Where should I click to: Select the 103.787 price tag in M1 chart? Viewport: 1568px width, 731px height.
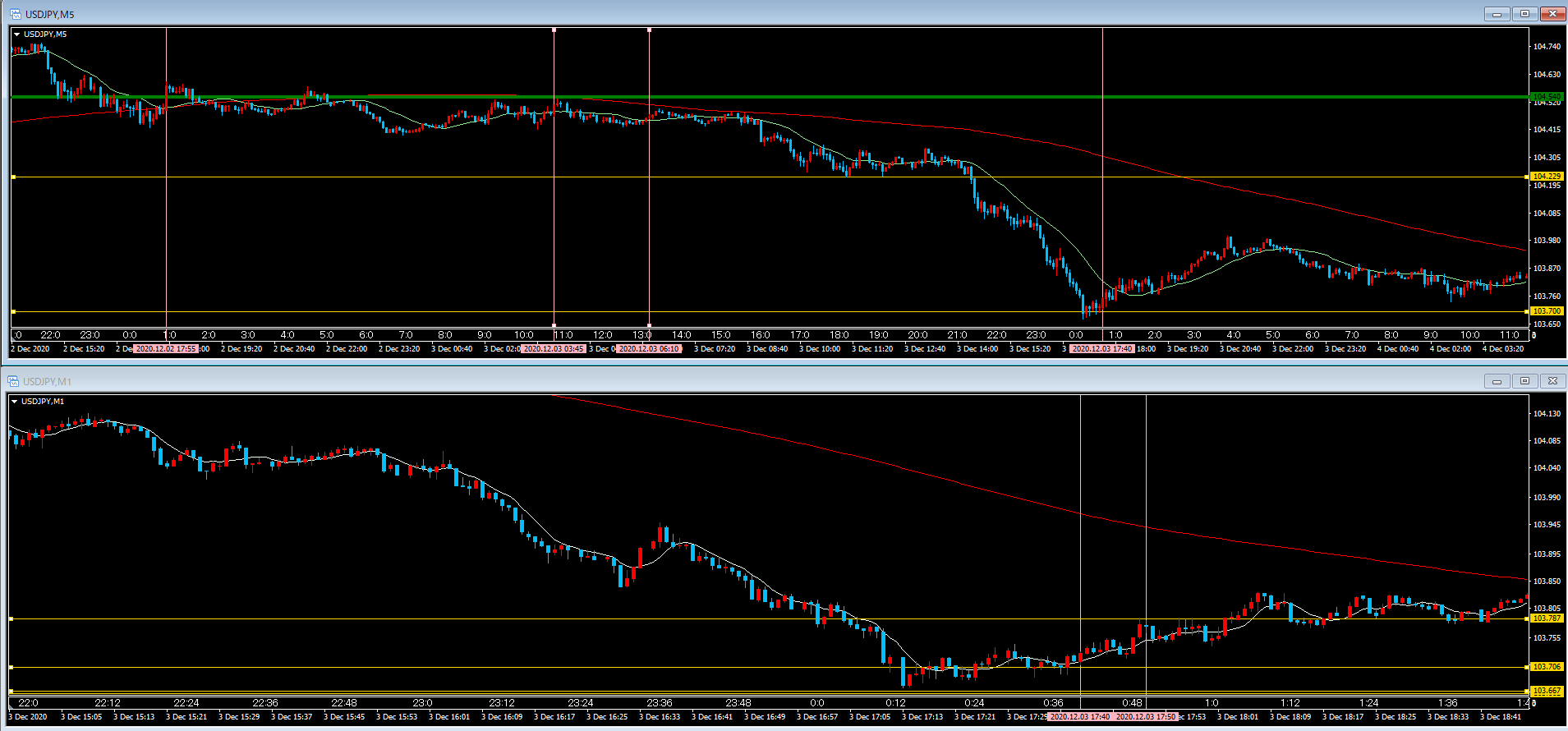pos(1546,618)
